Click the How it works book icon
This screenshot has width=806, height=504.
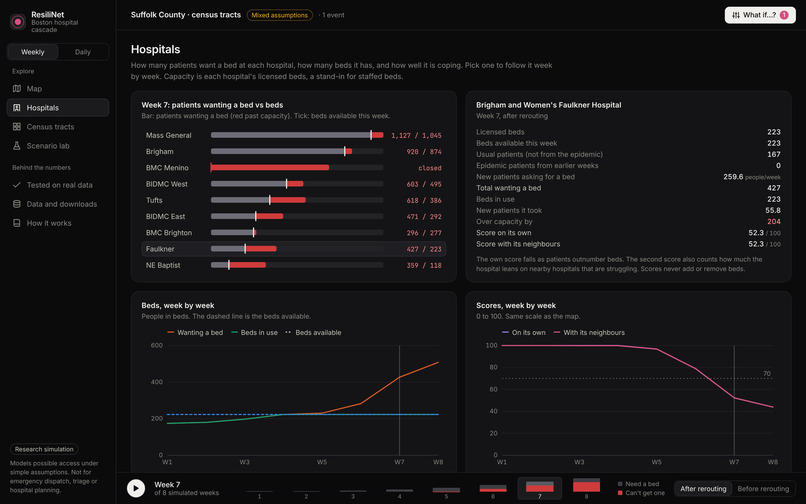(17, 223)
